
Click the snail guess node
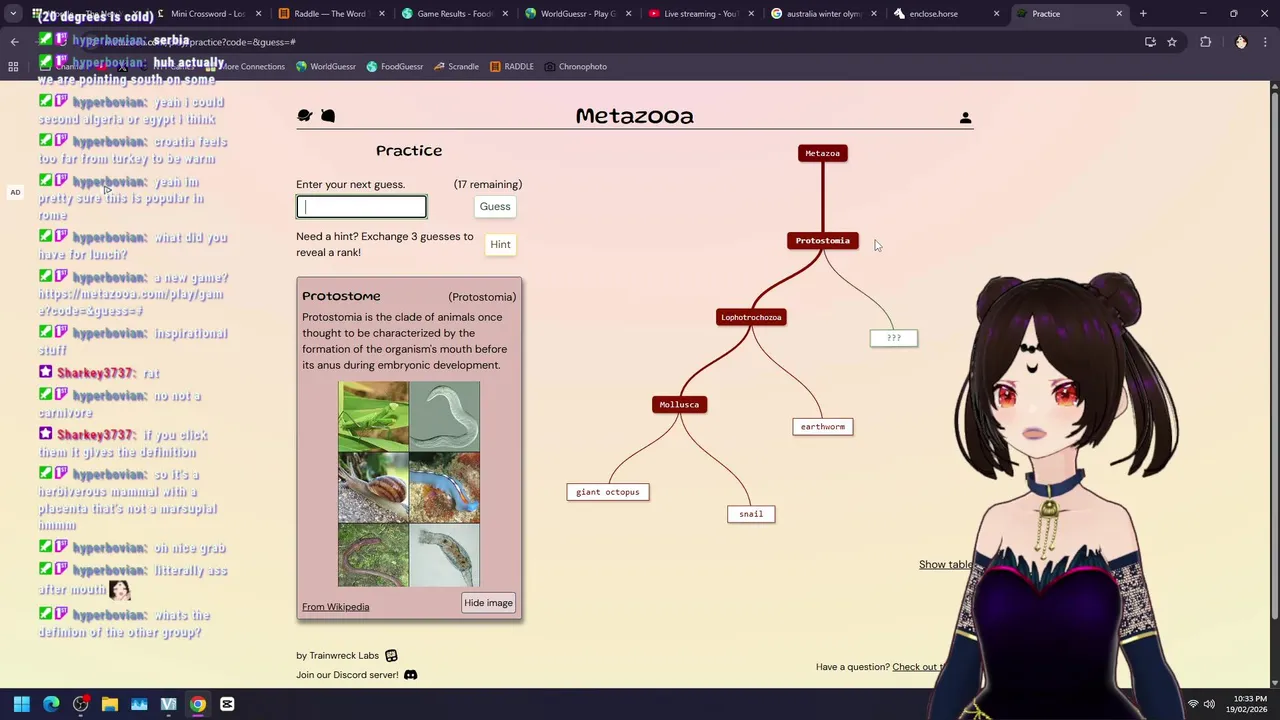(x=751, y=514)
